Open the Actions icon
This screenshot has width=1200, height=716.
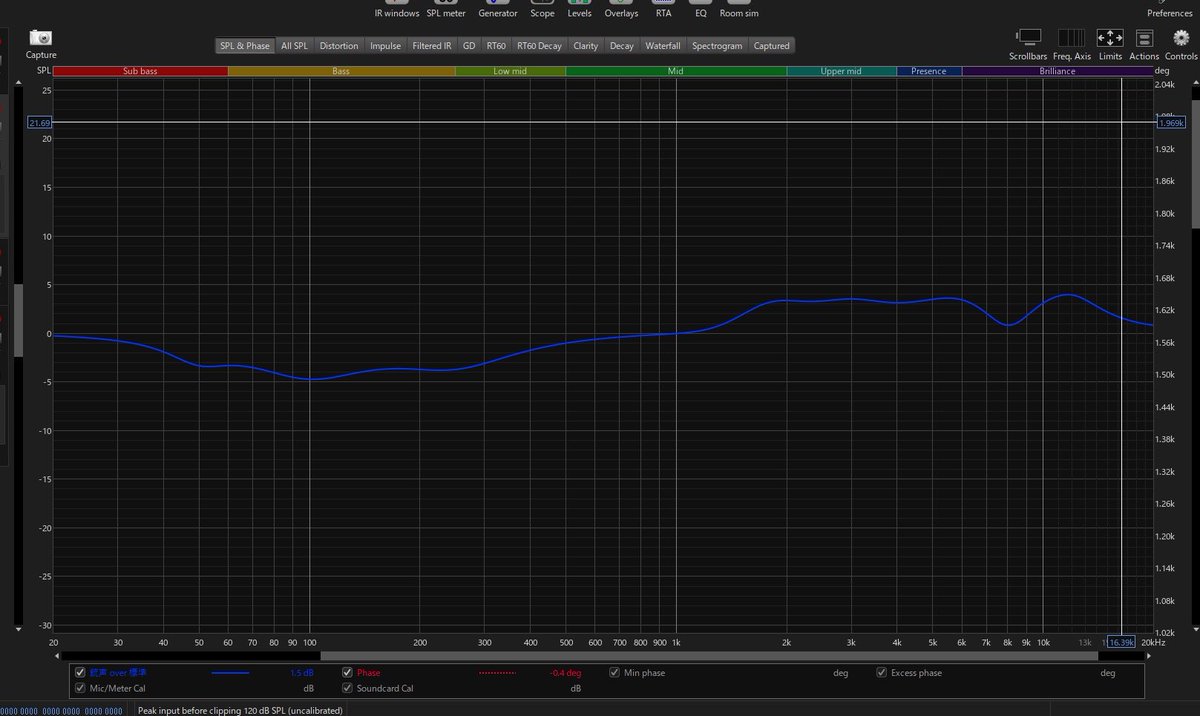[1144, 38]
